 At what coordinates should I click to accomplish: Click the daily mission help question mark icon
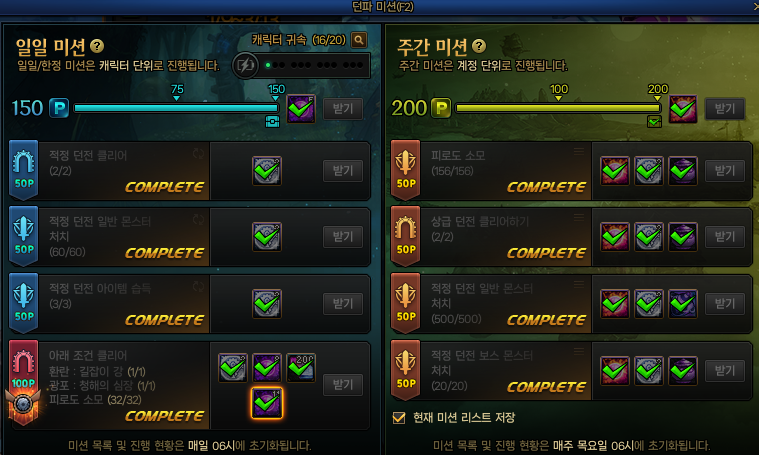pyautogui.click(x=97, y=46)
